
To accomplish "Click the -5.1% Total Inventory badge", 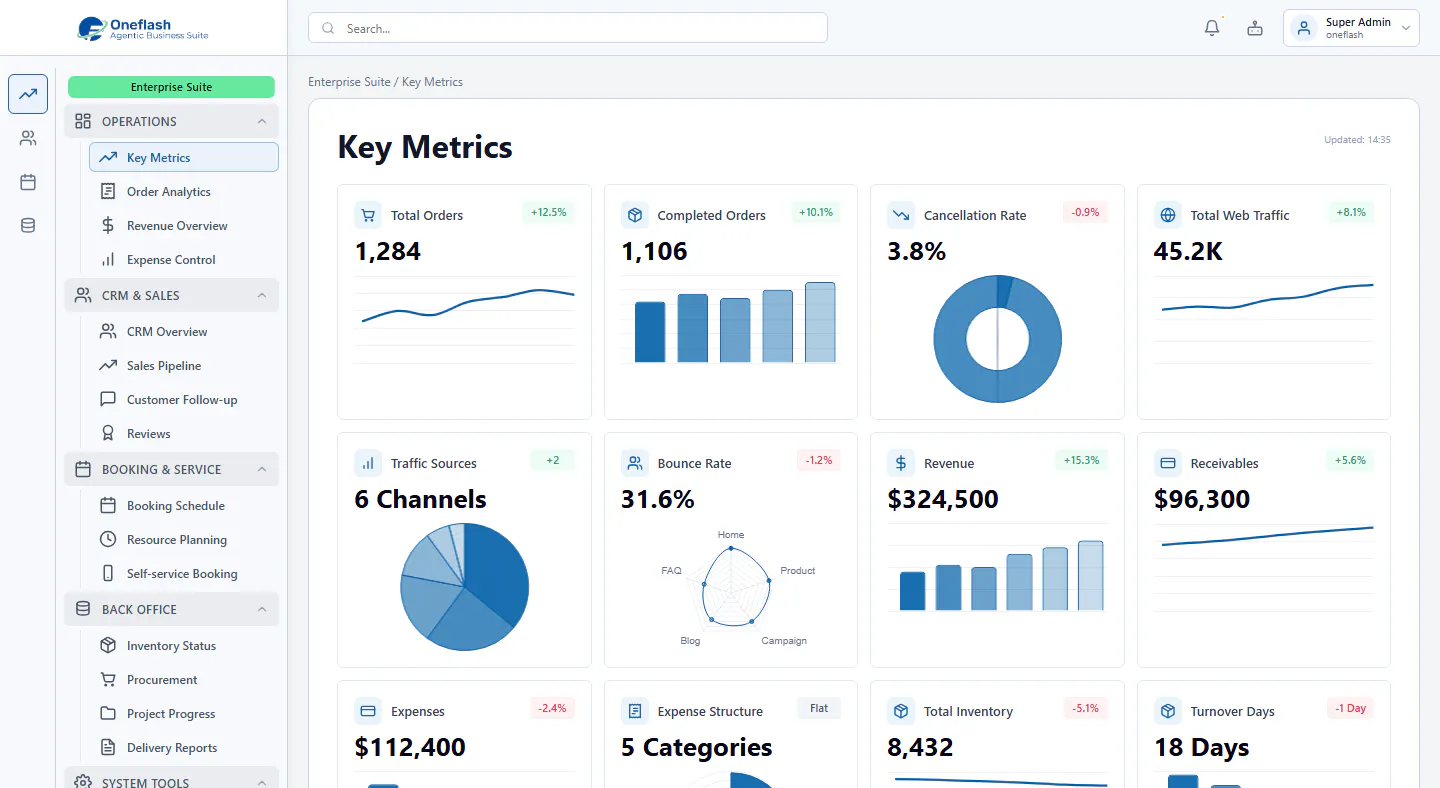I will coord(1085,708).
